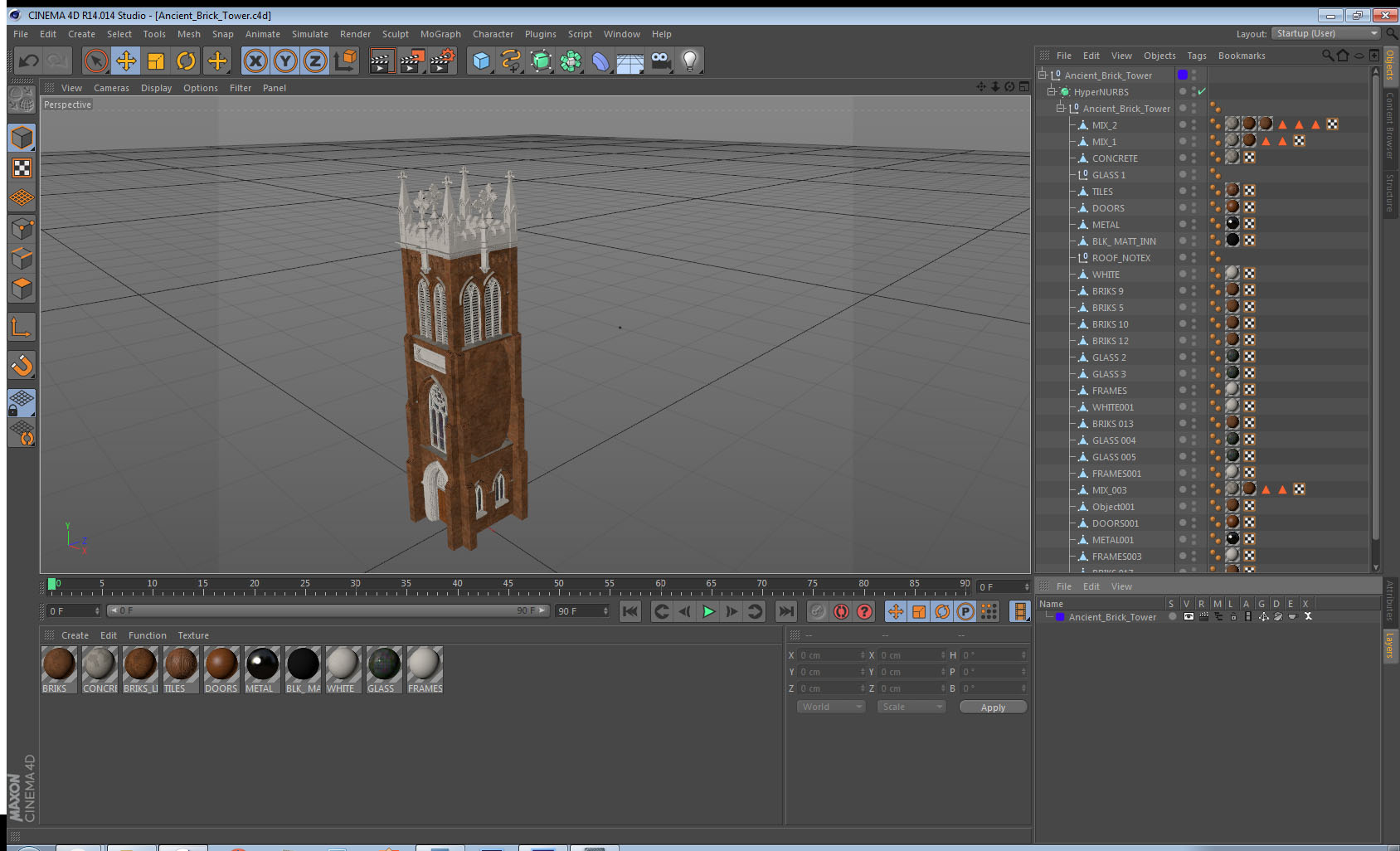Click the X position coordinate field
The height and width of the screenshot is (851, 1400).
[x=830, y=655]
